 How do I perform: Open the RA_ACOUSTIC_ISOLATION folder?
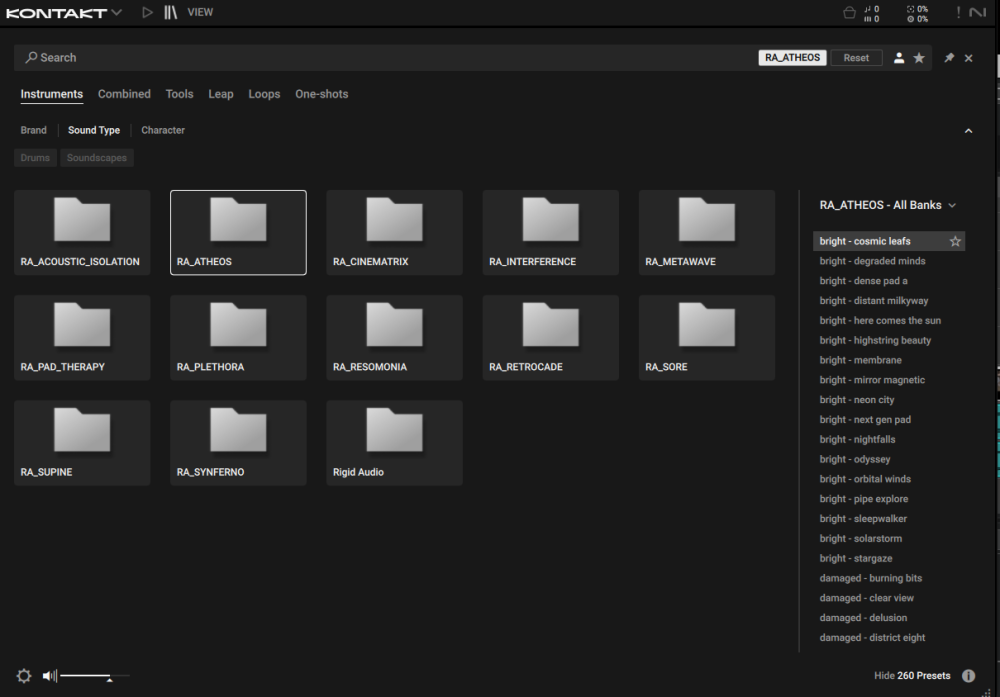click(82, 233)
